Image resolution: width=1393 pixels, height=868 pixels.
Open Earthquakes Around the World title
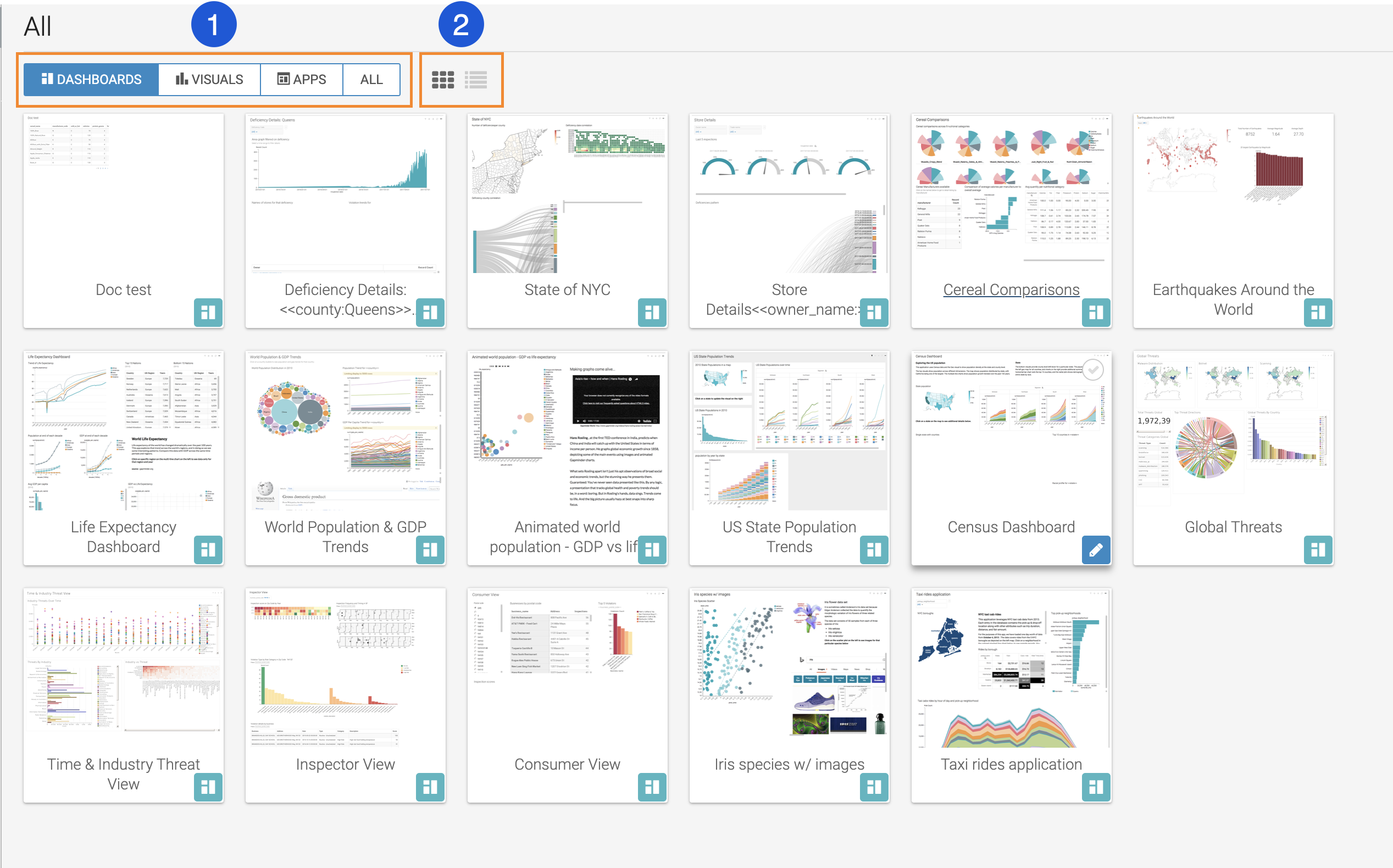click(x=1233, y=299)
